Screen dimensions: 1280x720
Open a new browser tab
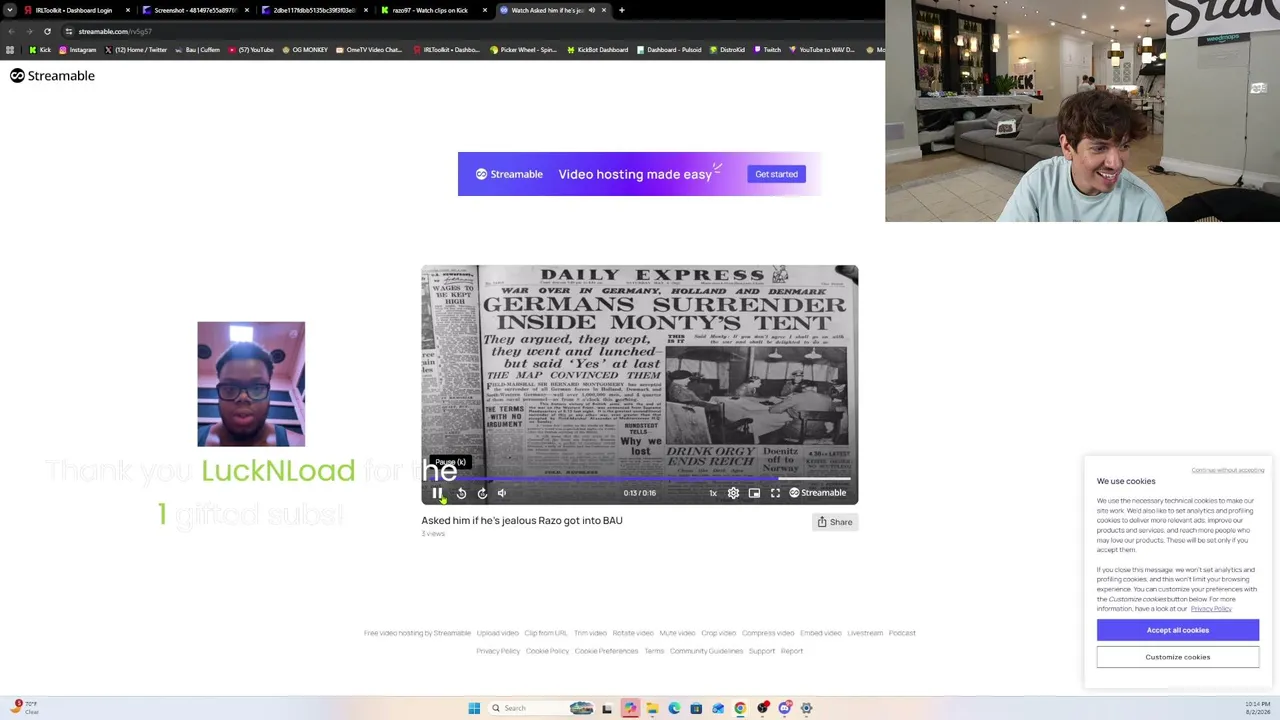coord(621,10)
